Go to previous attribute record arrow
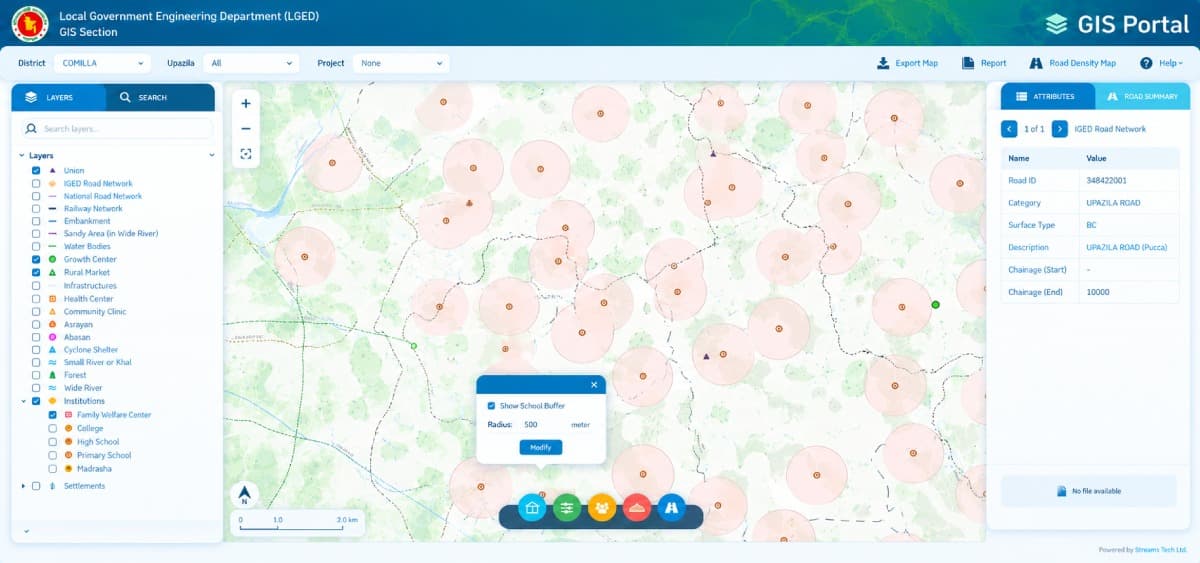1200x563 pixels. pos(1009,129)
